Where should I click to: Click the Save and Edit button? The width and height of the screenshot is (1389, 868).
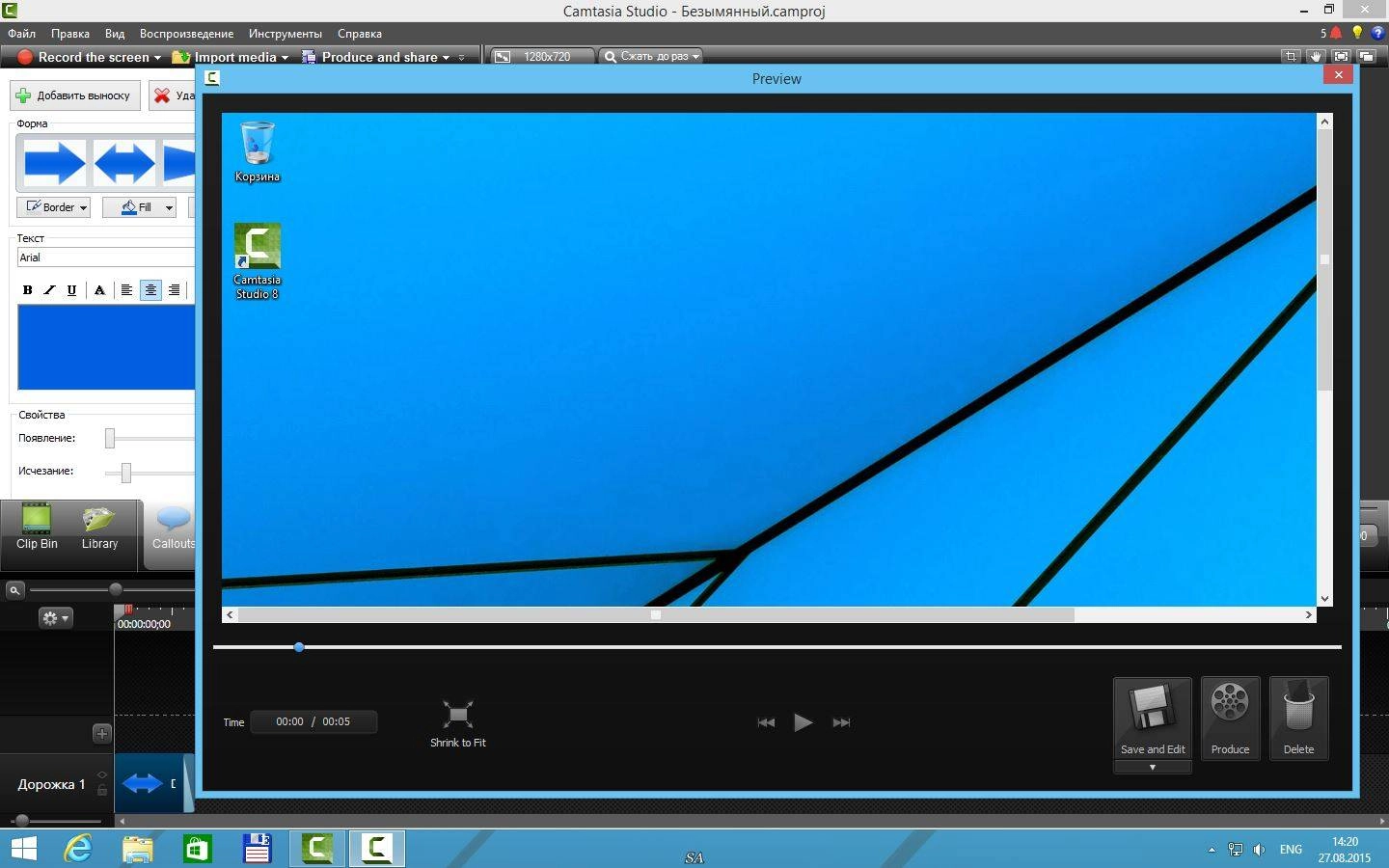coord(1153,719)
